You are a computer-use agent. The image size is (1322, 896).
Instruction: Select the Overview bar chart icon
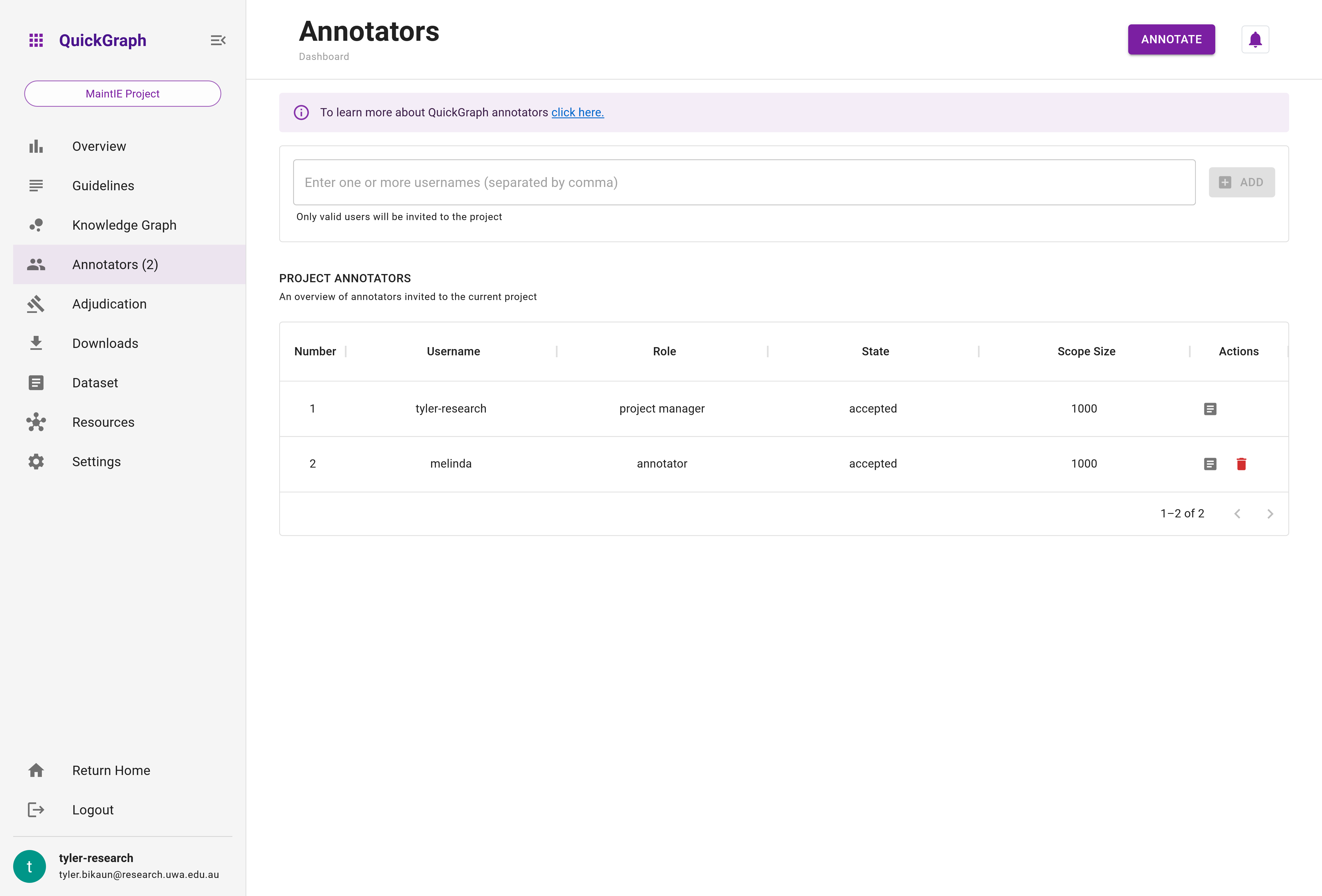[x=36, y=146]
